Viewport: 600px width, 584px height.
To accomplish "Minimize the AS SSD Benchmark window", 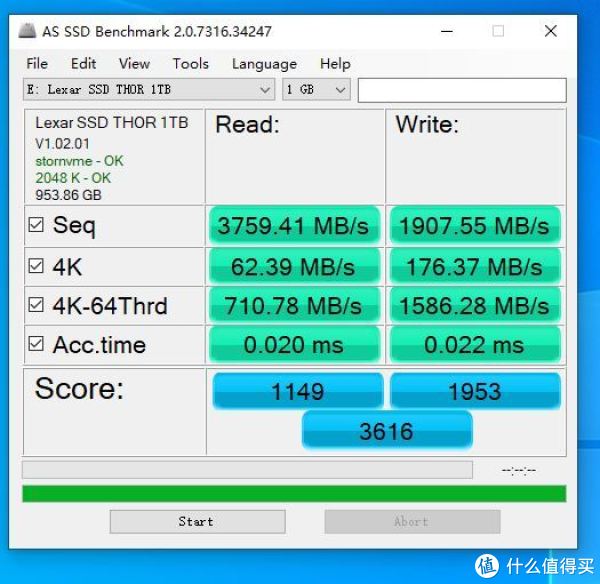I will tap(447, 31).
